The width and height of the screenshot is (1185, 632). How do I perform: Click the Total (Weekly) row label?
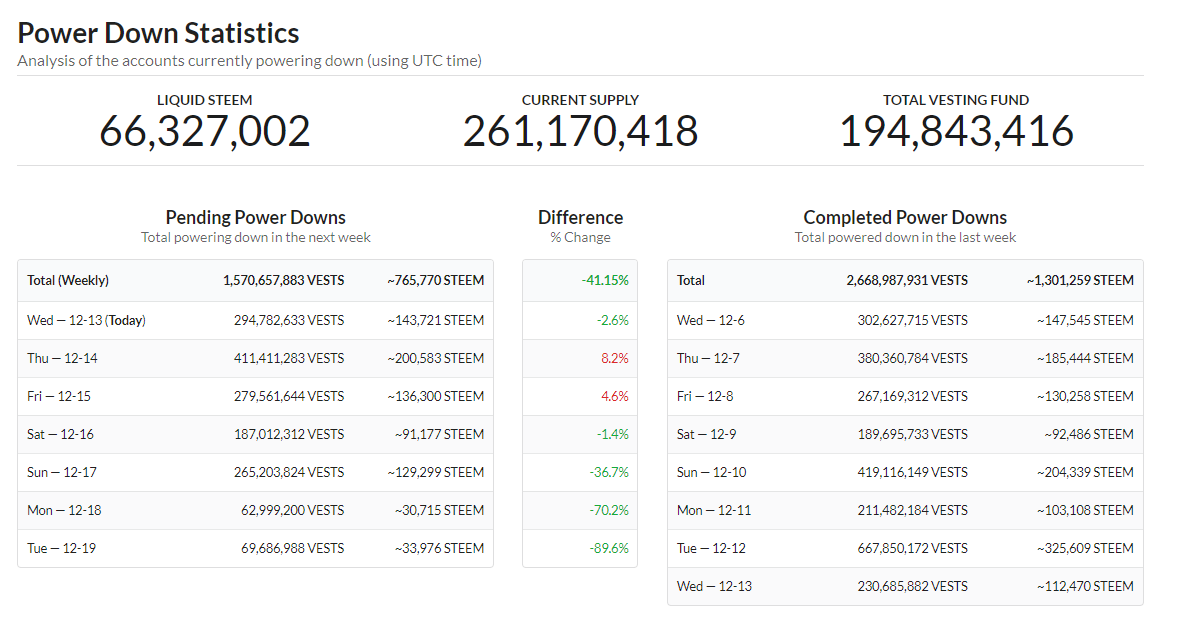68,280
